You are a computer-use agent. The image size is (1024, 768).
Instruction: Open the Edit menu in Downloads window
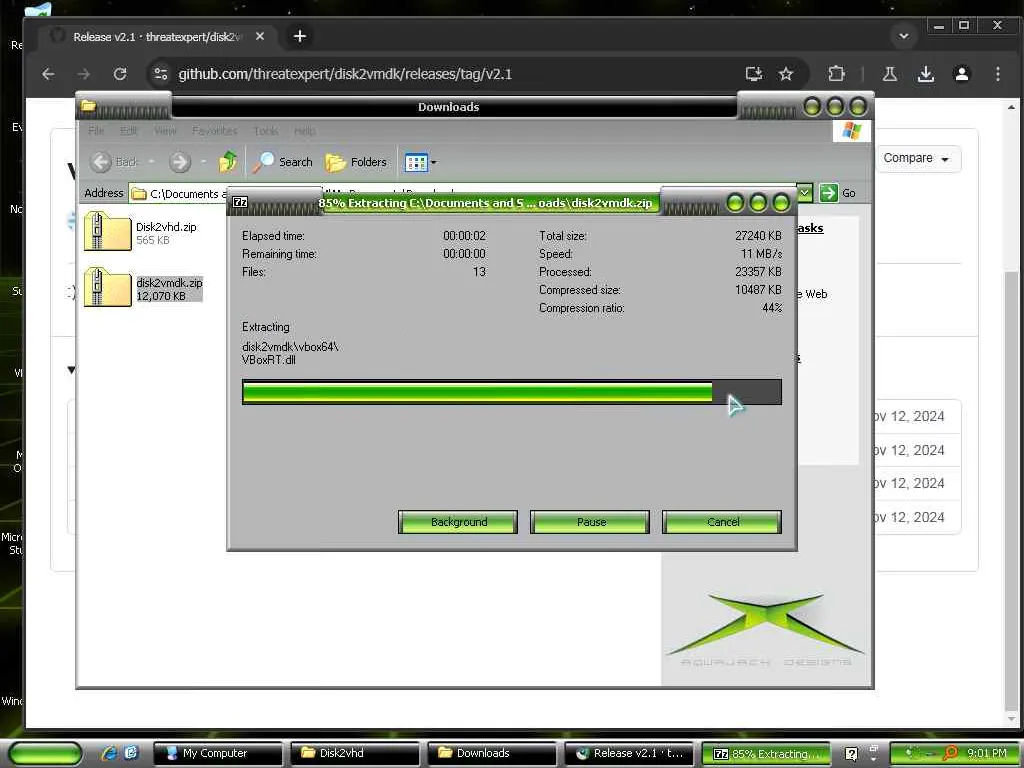coord(129,131)
